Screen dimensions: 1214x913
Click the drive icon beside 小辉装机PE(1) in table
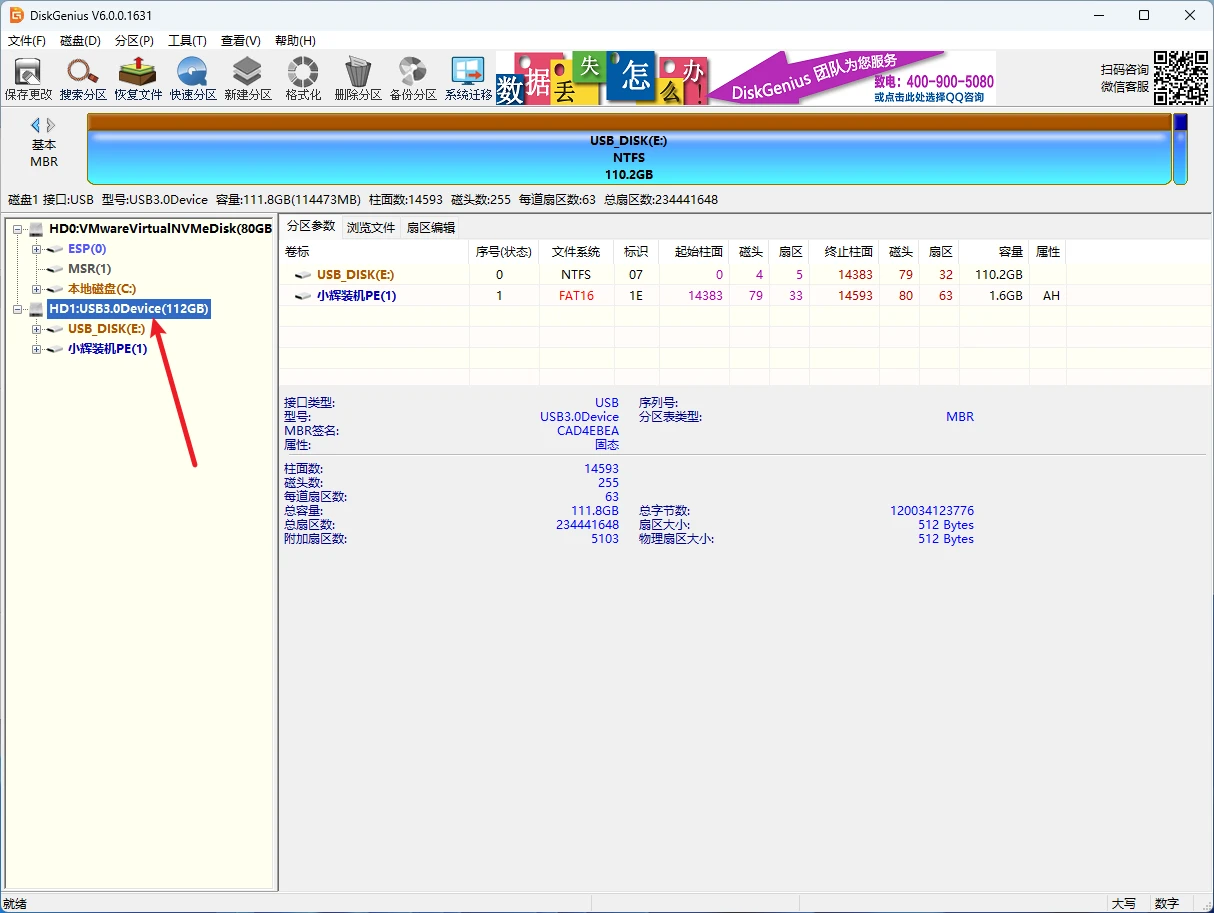[x=303, y=296]
